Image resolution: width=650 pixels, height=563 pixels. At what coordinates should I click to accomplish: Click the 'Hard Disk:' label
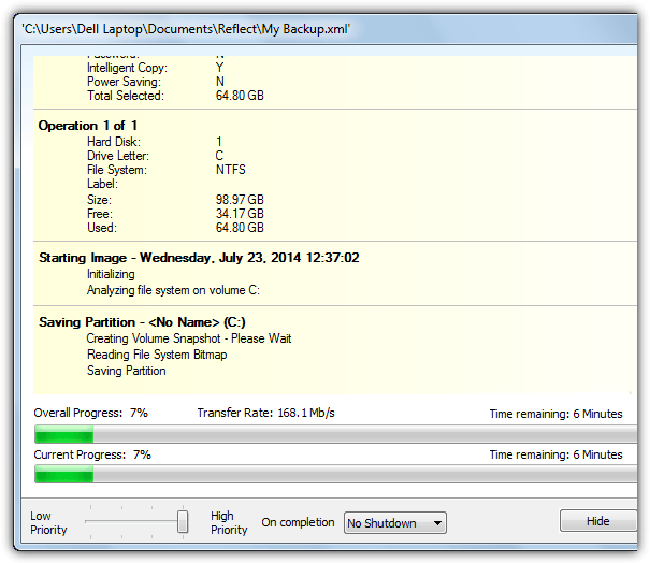pos(114,142)
